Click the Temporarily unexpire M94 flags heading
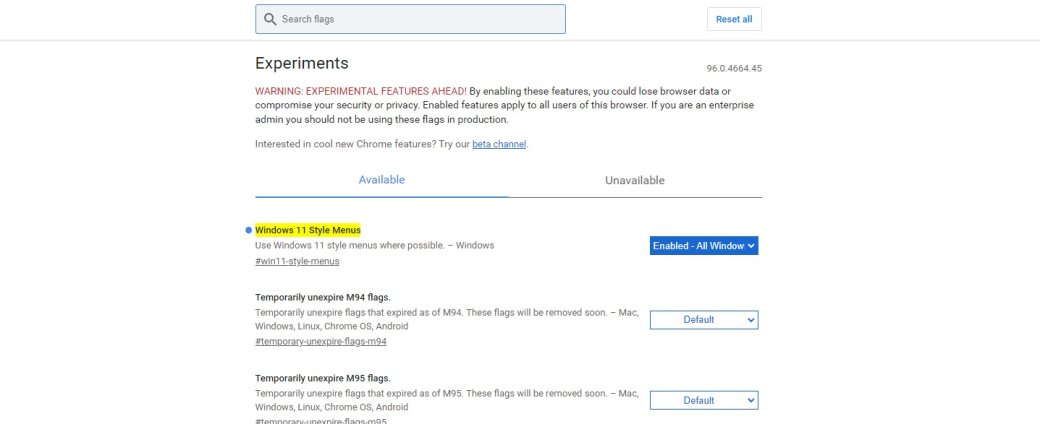This screenshot has height=424, width=1040. [x=323, y=297]
